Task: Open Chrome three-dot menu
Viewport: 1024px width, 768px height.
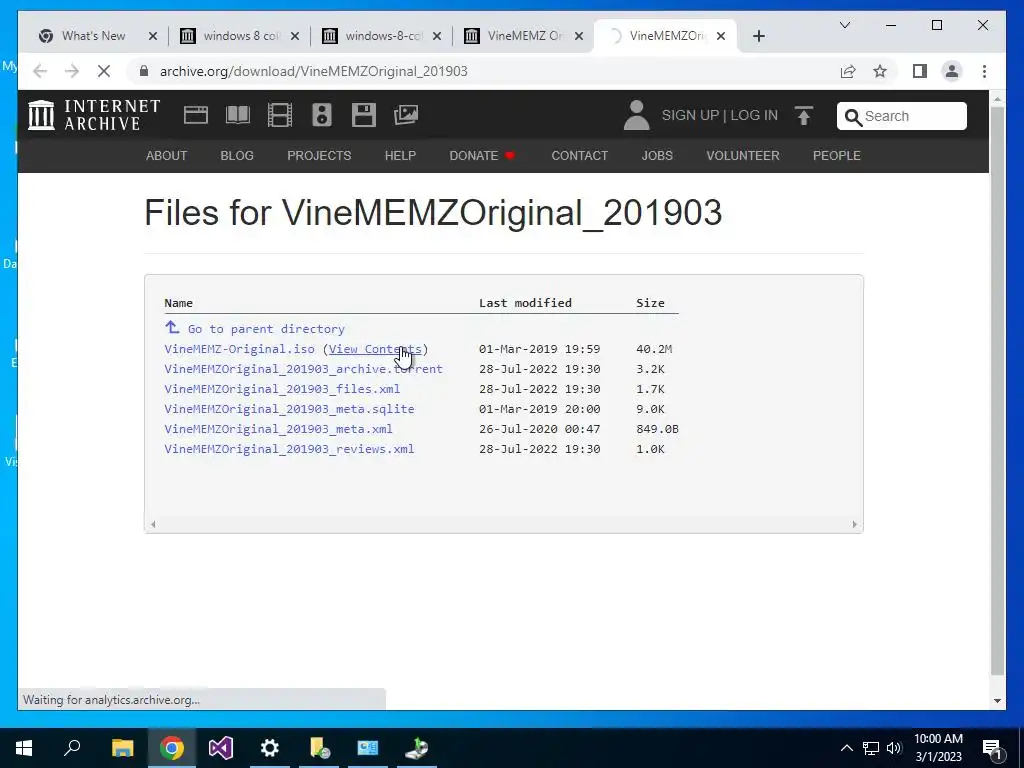Action: [984, 71]
